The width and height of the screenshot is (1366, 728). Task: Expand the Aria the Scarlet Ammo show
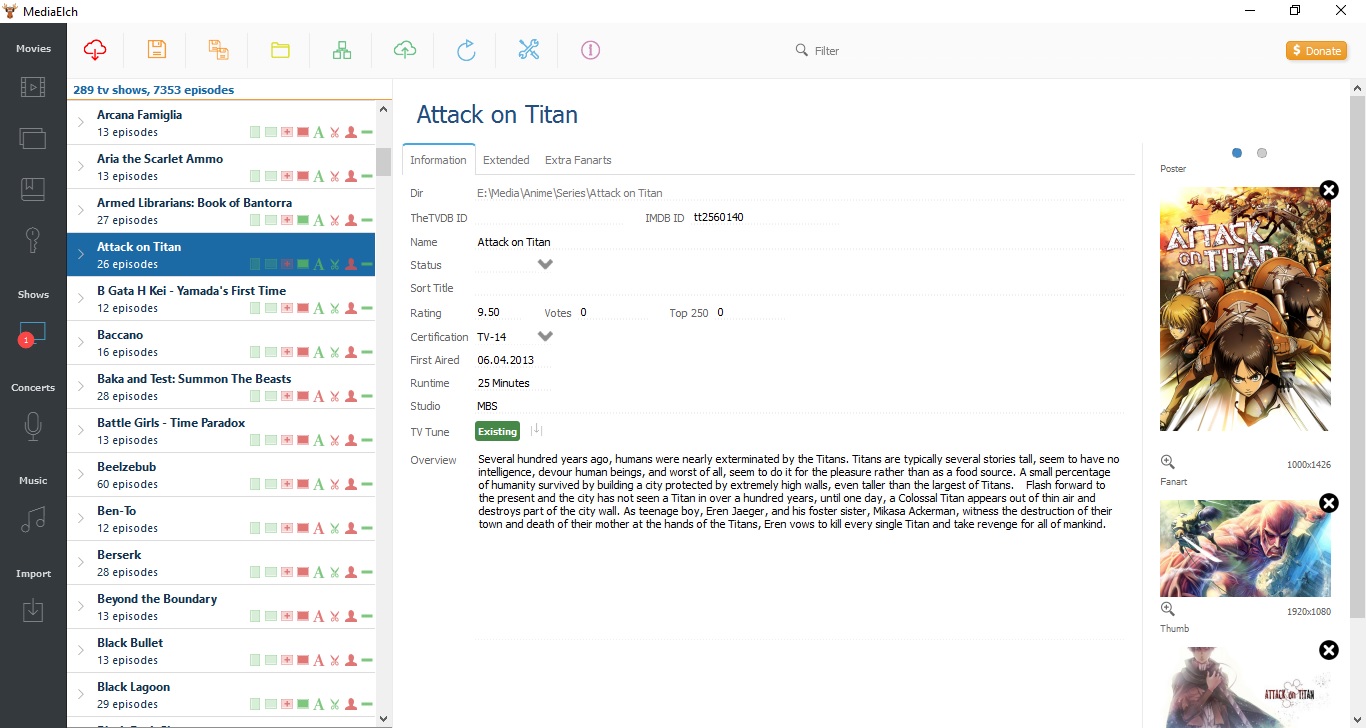[81, 167]
